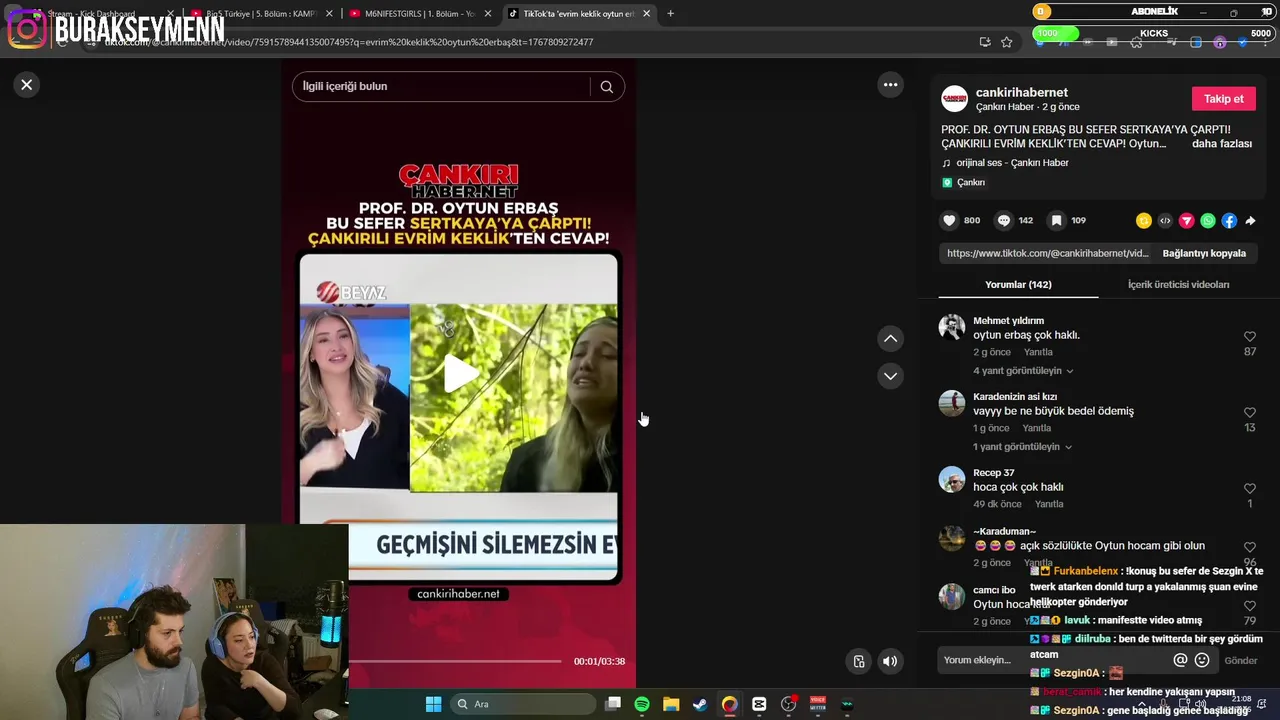Expand caption with daha fazlası
Viewport: 1280px width, 720px height.
(x=1221, y=144)
